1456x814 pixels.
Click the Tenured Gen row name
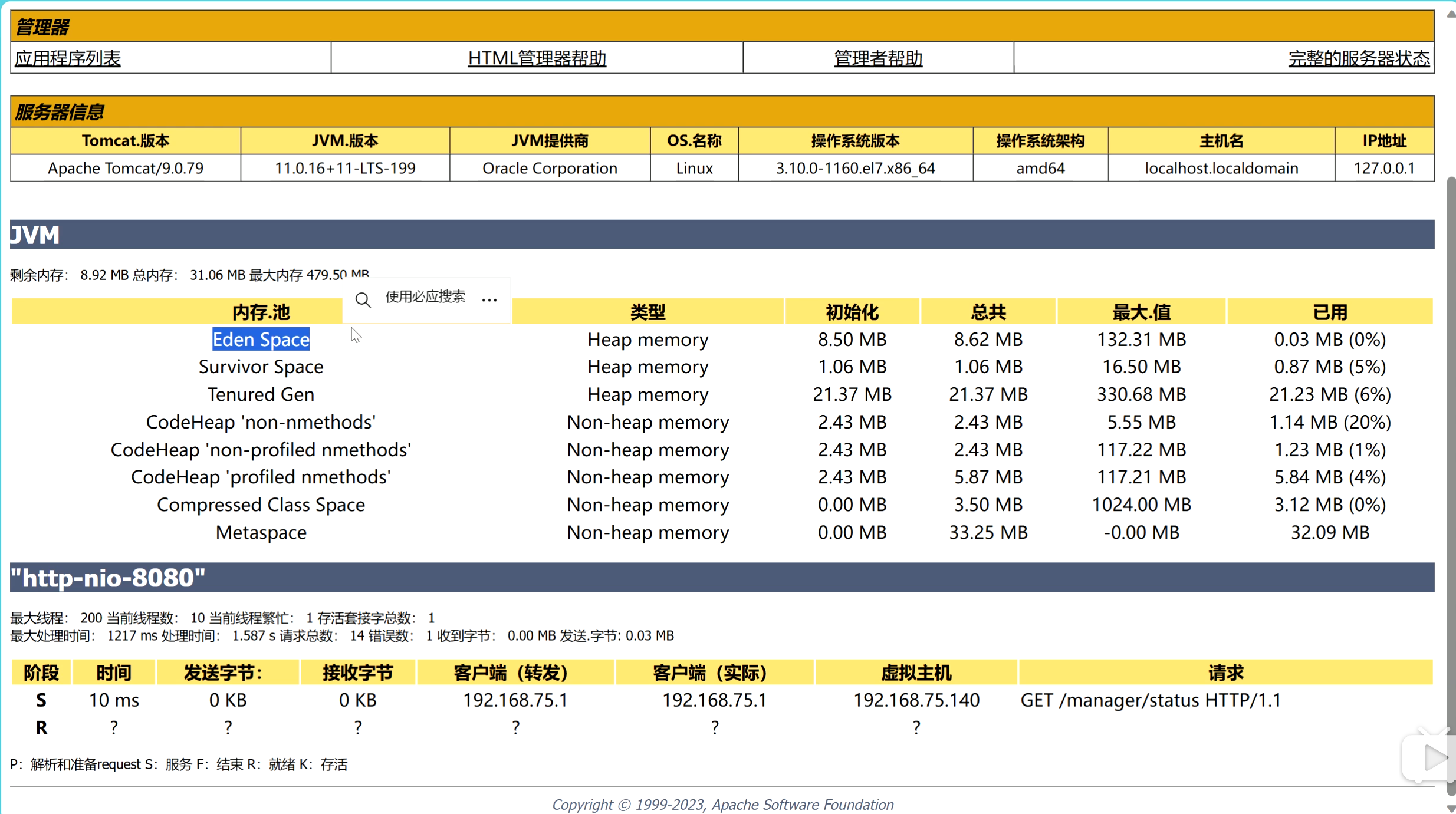[261, 394]
